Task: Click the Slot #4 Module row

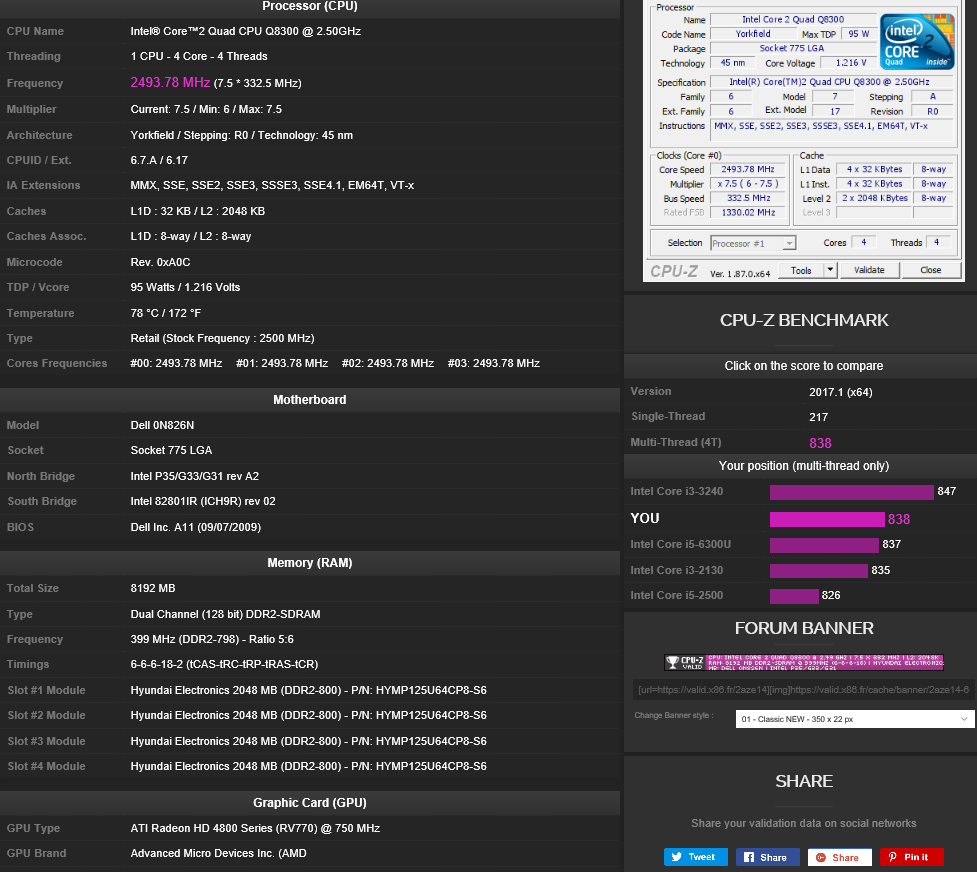Action: [x=310, y=766]
